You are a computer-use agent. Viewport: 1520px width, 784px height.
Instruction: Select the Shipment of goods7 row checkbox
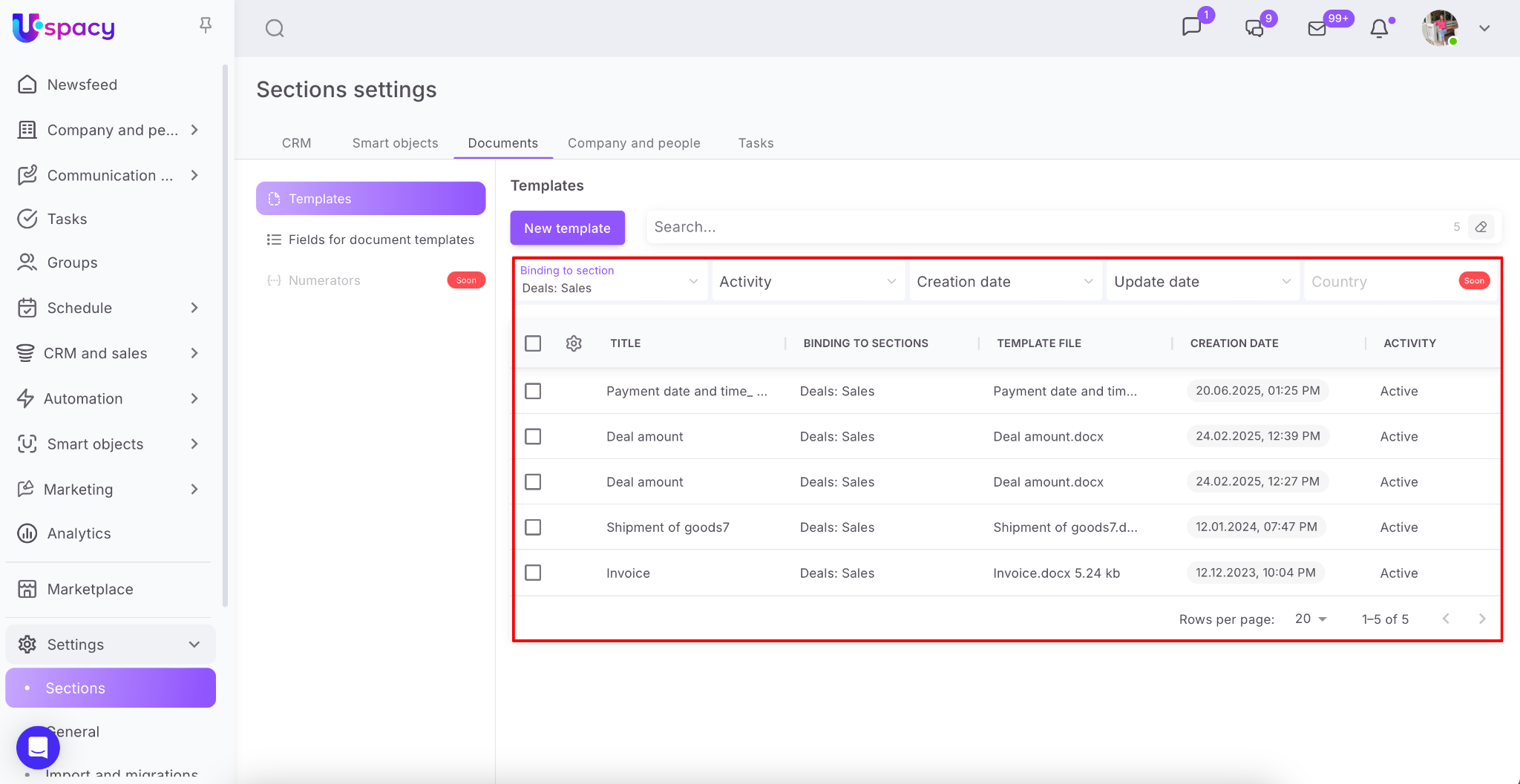click(x=533, y=527)
